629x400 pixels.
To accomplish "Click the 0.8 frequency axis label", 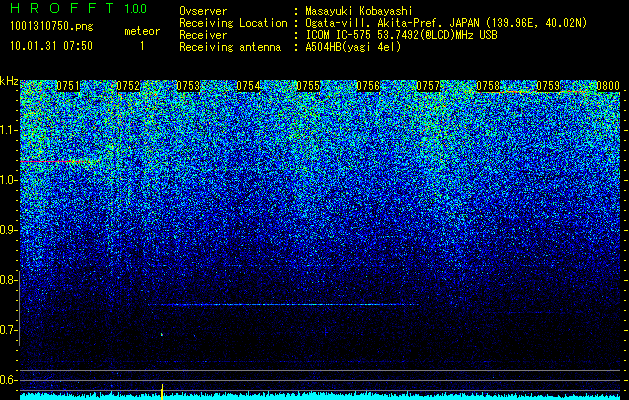I will pos(8,280).
